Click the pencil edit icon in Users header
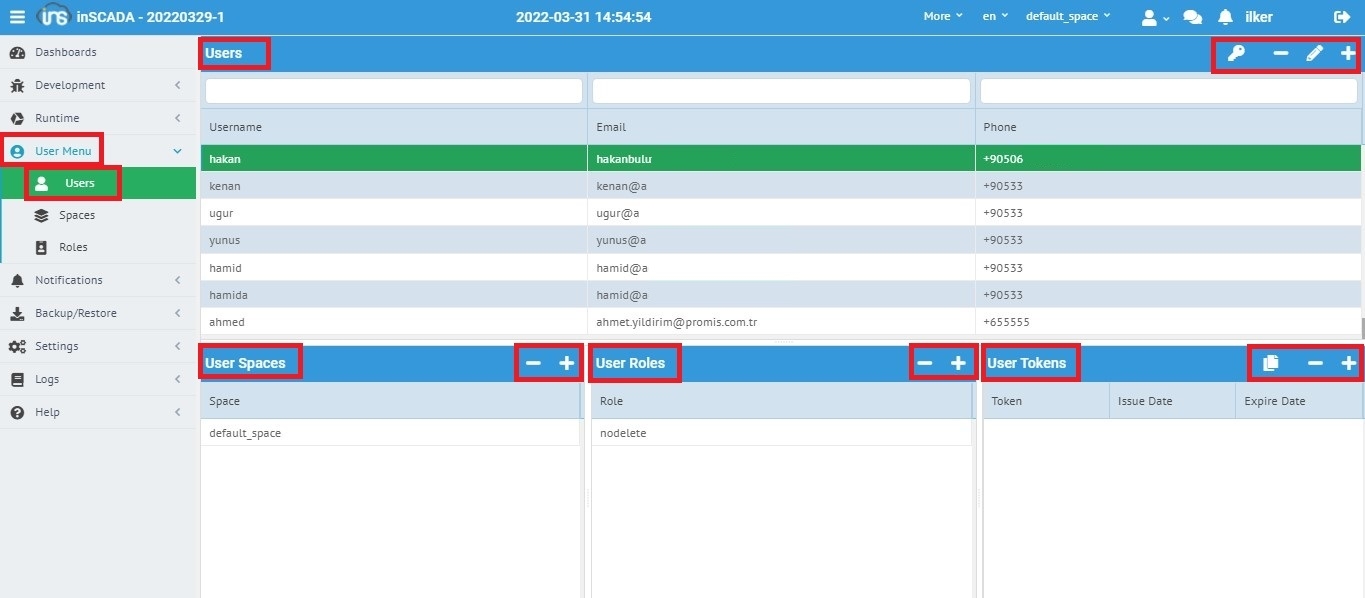The image size is (1365, 598). [x=1315, y=54]
